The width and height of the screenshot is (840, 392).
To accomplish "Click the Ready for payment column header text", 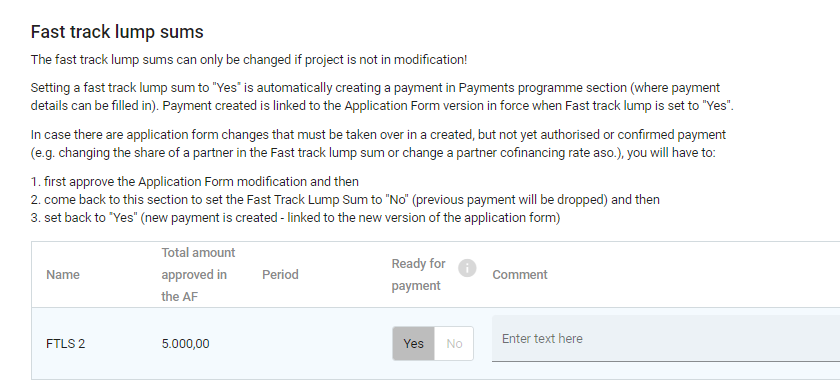I will pyautogui.click(x=418, y=275).
